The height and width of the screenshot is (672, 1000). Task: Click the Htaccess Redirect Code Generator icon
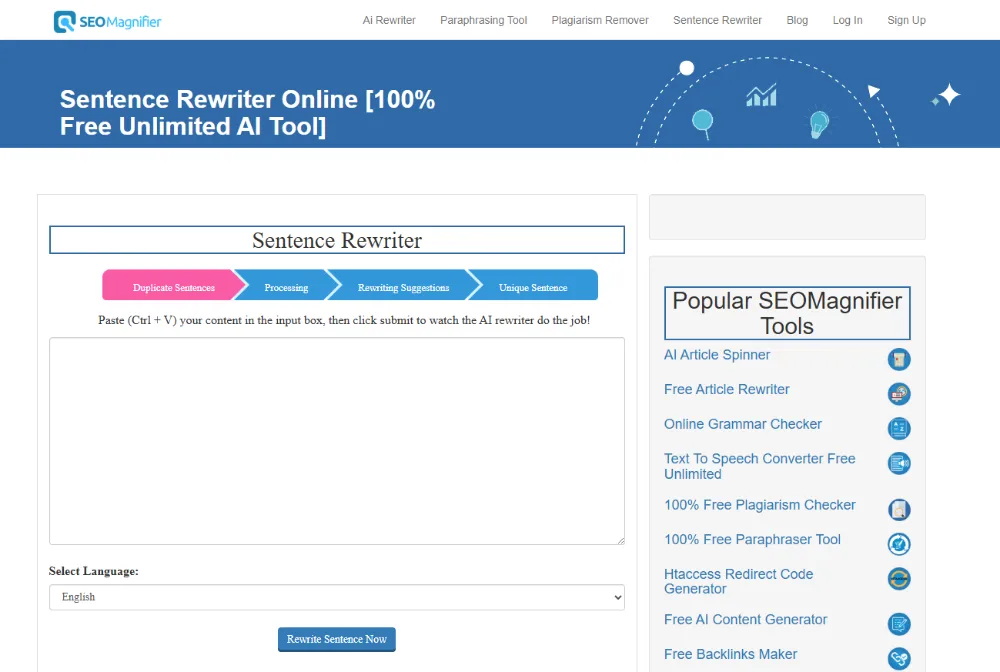point(899,579)
